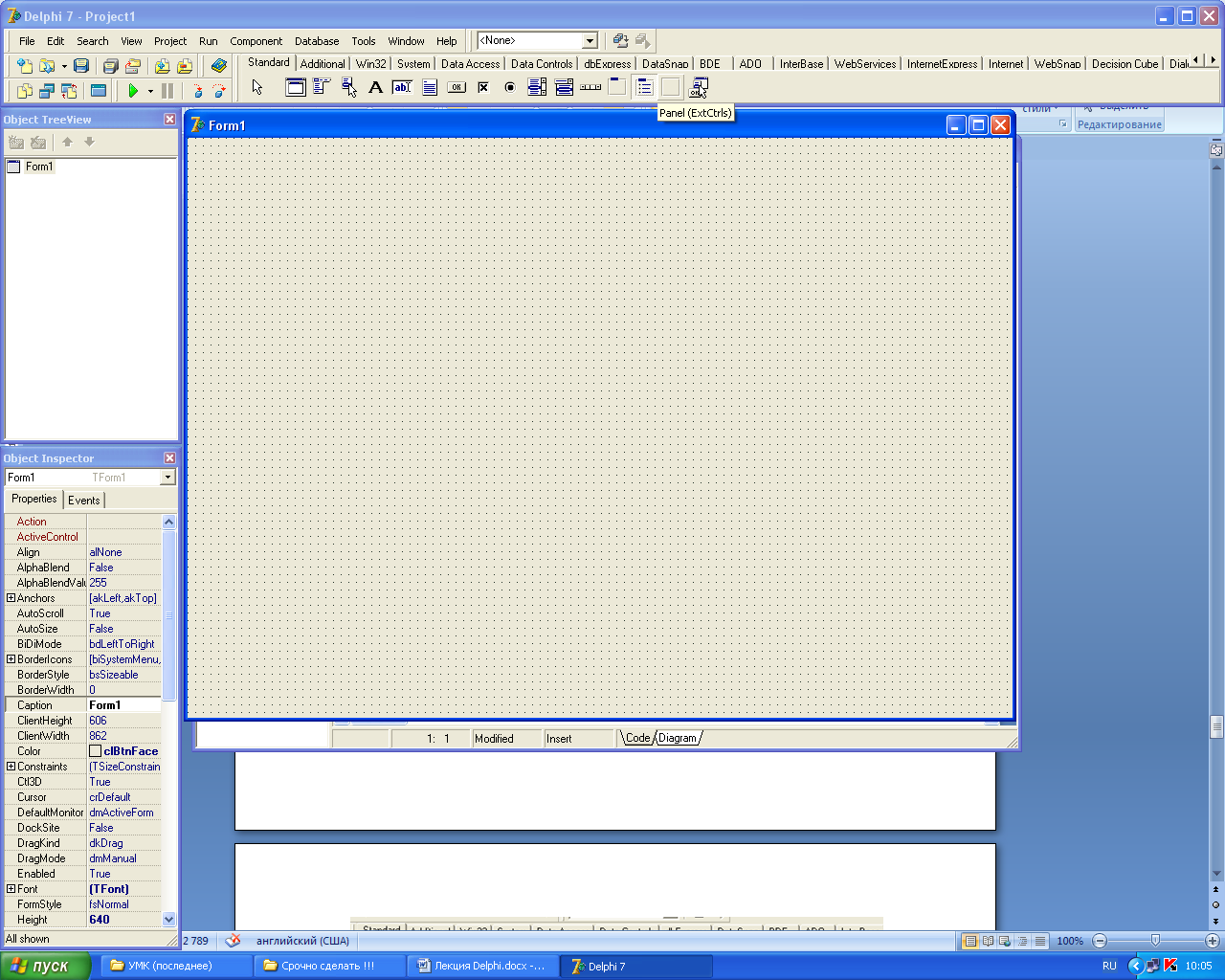Image resolution: width=1225 pixels, height=980 pixels.
Task: Run the project with green arrow
Action: (x=133, y=91)
